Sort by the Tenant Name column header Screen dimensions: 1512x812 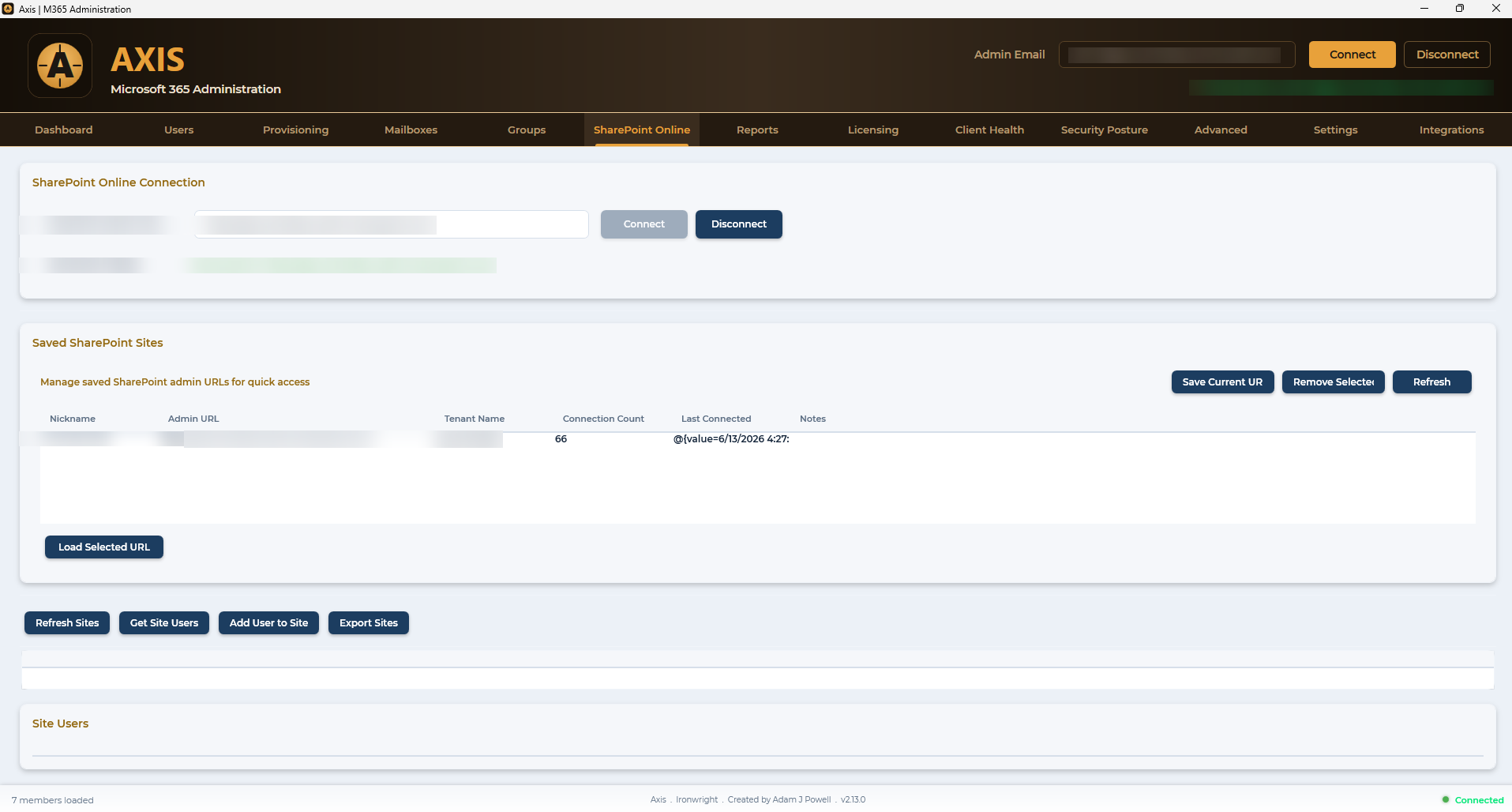coord(475,419)
